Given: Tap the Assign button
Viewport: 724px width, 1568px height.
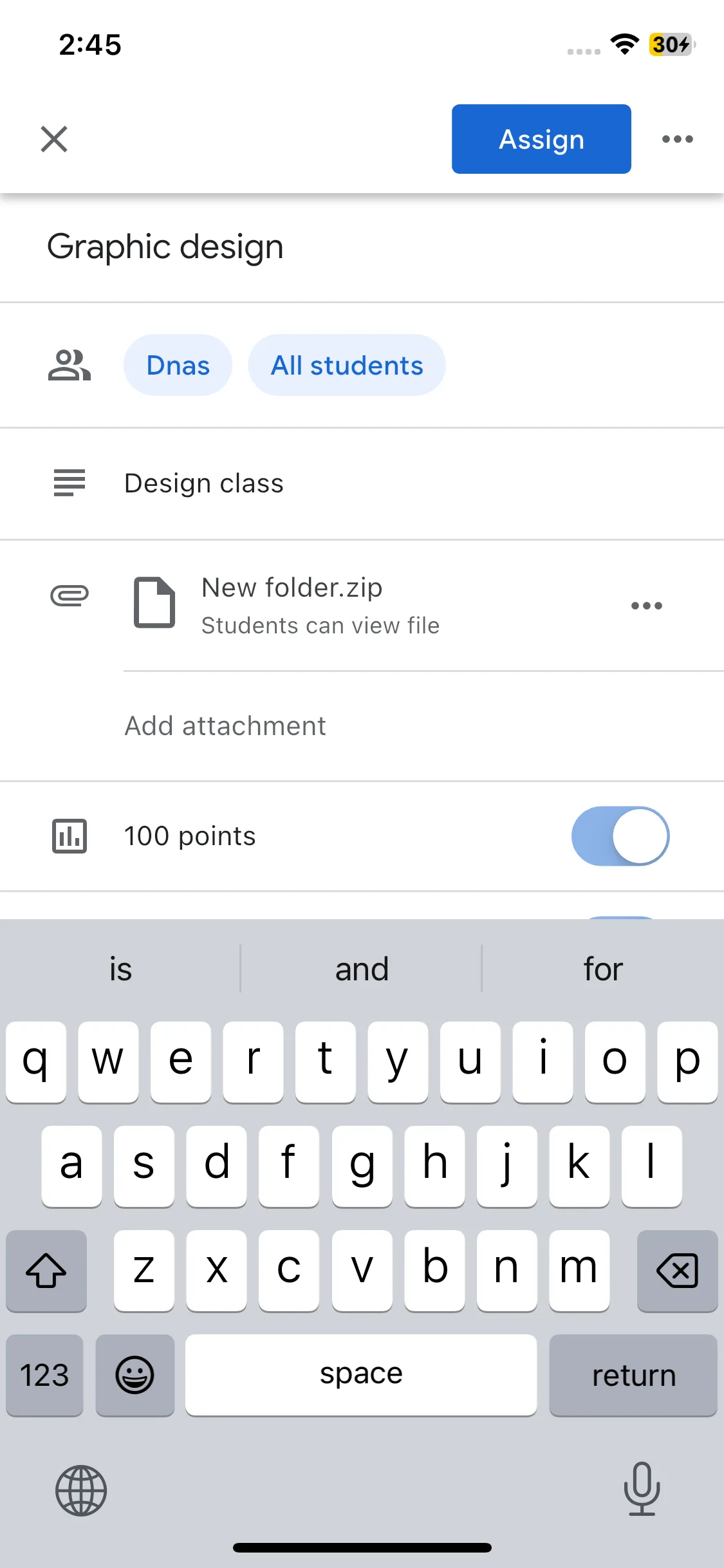Looking at the screenshot, I should coord(541,139).
